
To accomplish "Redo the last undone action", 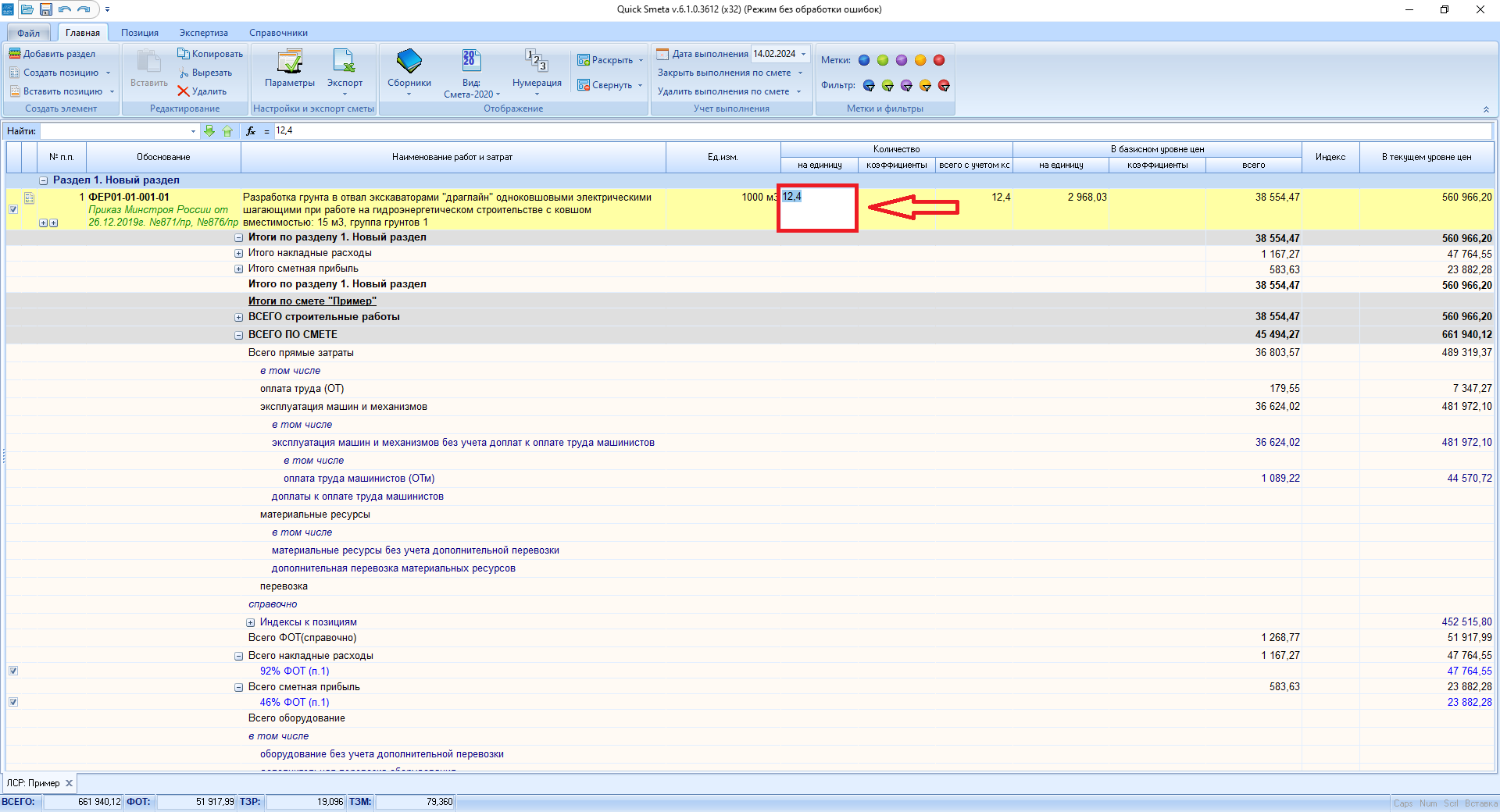I will [x=84, y=9].
